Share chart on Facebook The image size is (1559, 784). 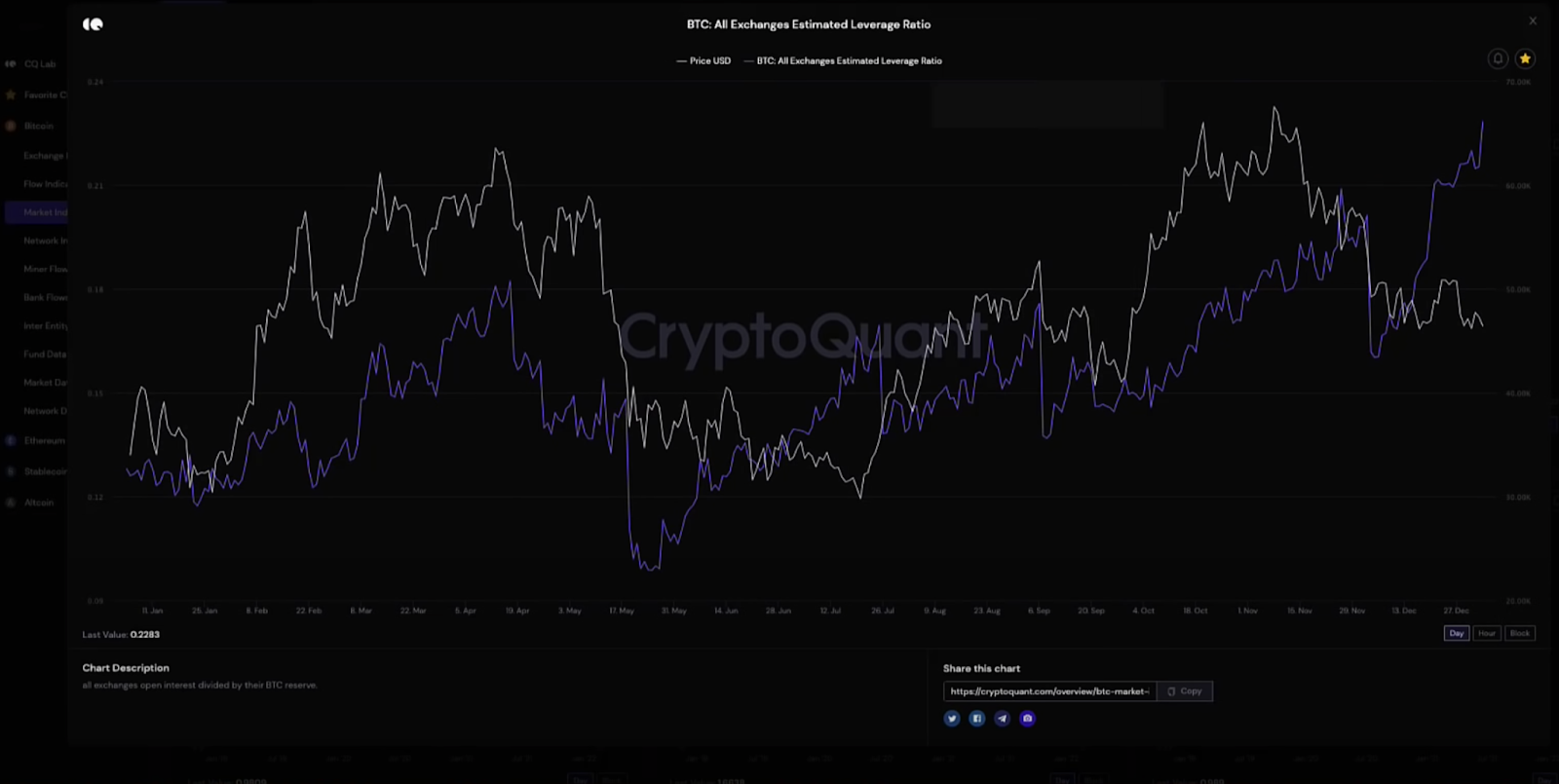pos(977,719)
